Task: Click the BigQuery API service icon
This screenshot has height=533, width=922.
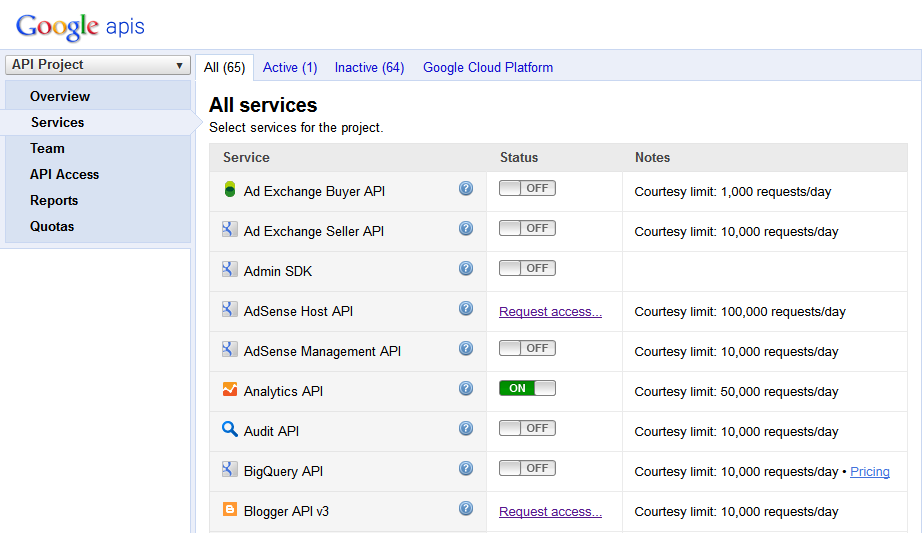Action: 229,469
